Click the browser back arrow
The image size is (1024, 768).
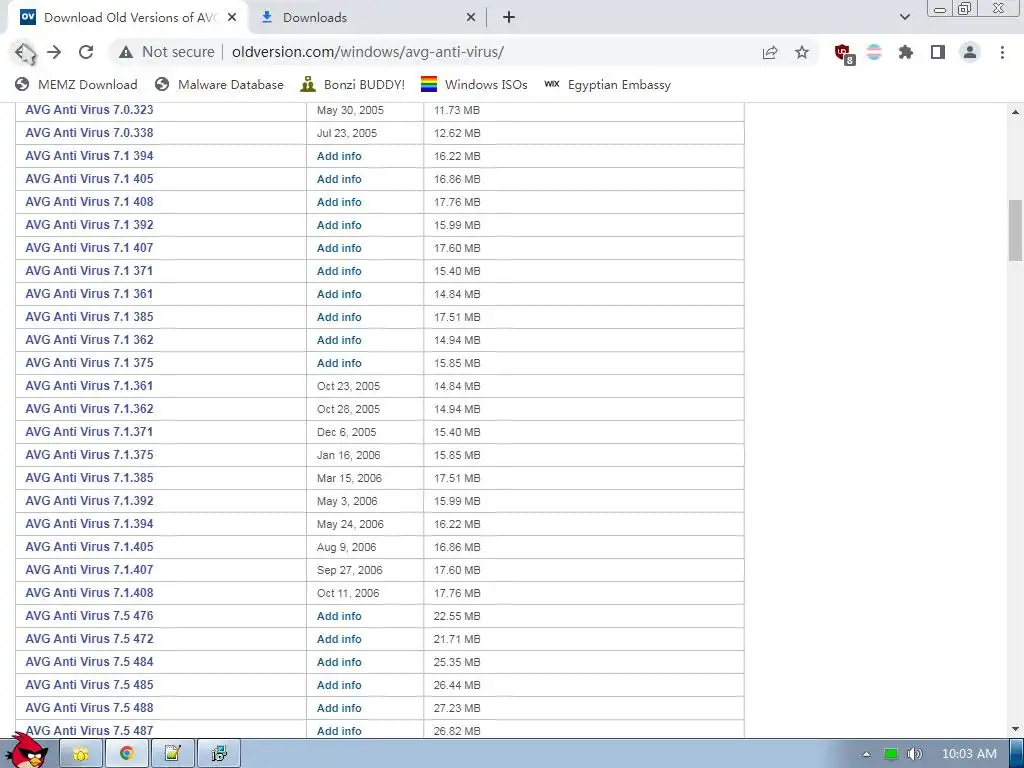(x=25, y=52)
